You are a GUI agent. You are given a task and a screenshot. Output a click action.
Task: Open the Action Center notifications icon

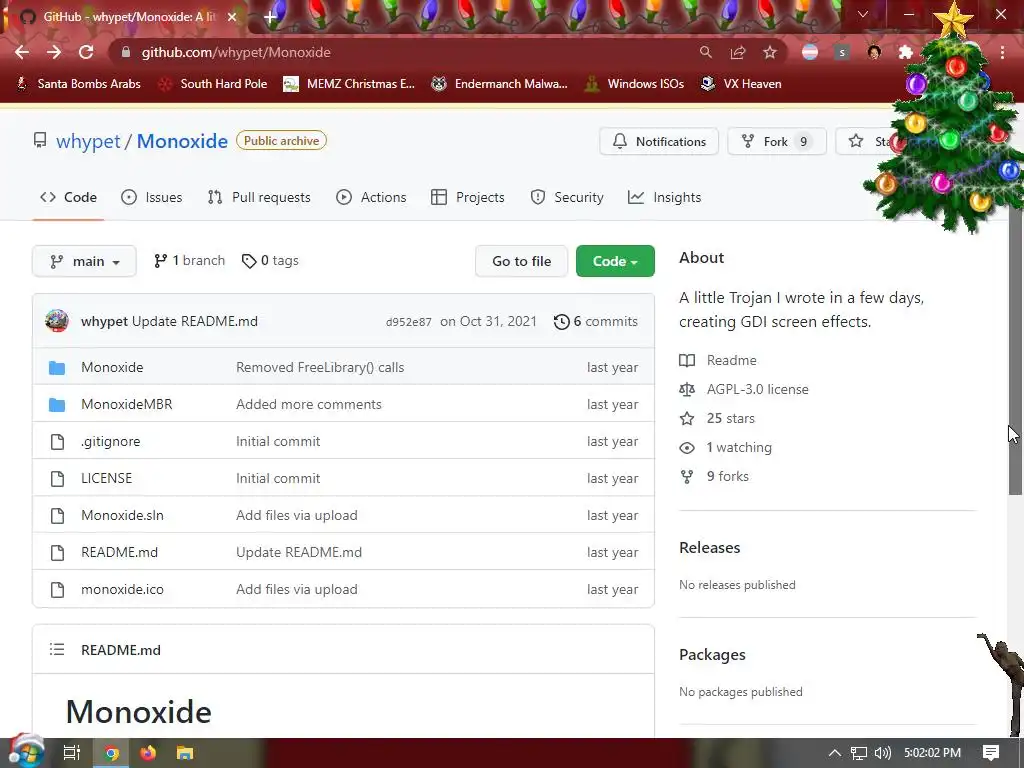point(991,753)
